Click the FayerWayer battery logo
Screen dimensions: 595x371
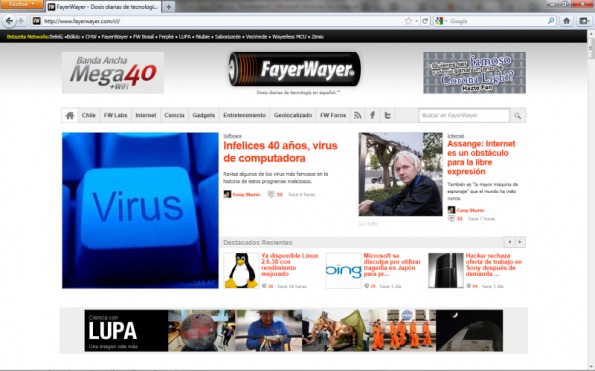[295, 69]
